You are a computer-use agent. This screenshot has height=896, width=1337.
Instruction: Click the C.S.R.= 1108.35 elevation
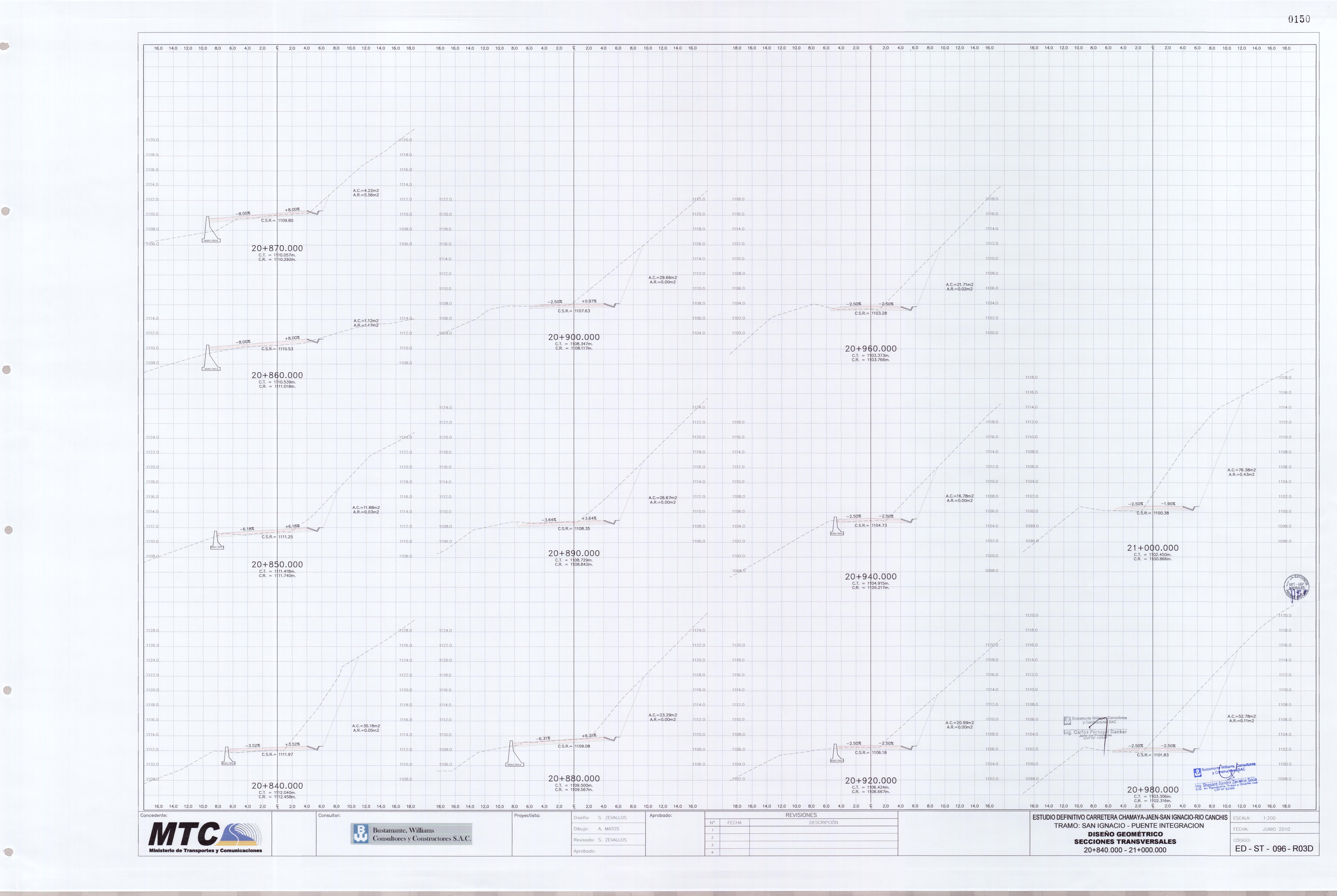click(574, 529)
